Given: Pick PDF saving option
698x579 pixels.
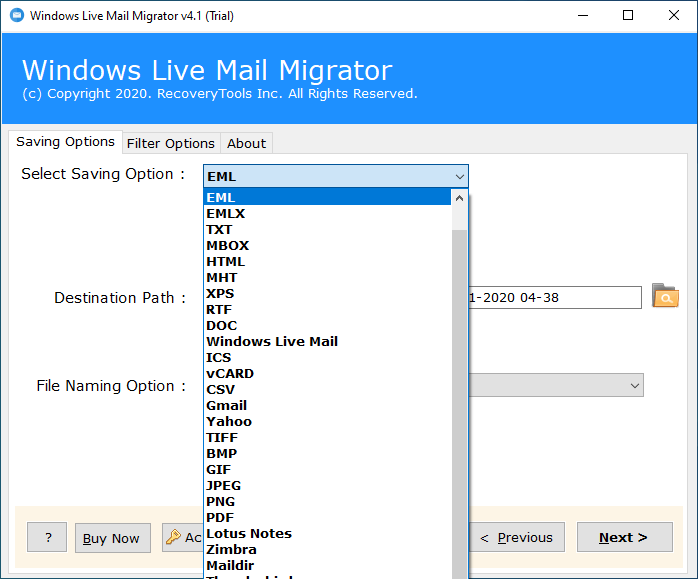Looking at the screenshot, I should (327, 518).
